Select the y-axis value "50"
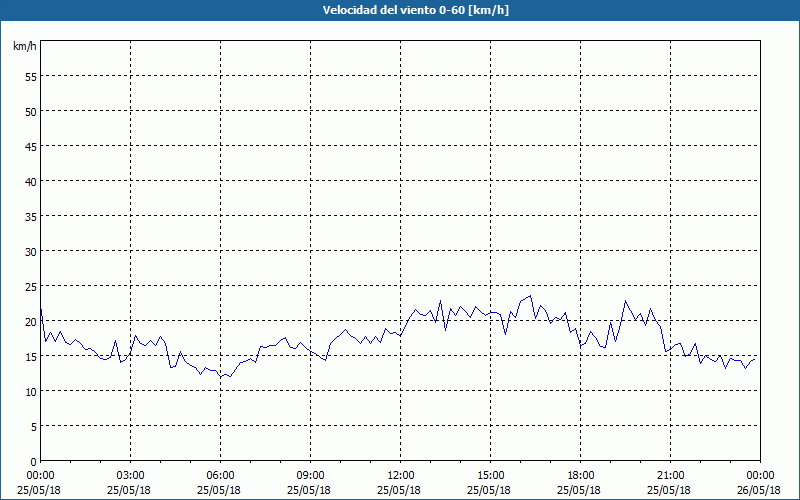 point(31,111)
